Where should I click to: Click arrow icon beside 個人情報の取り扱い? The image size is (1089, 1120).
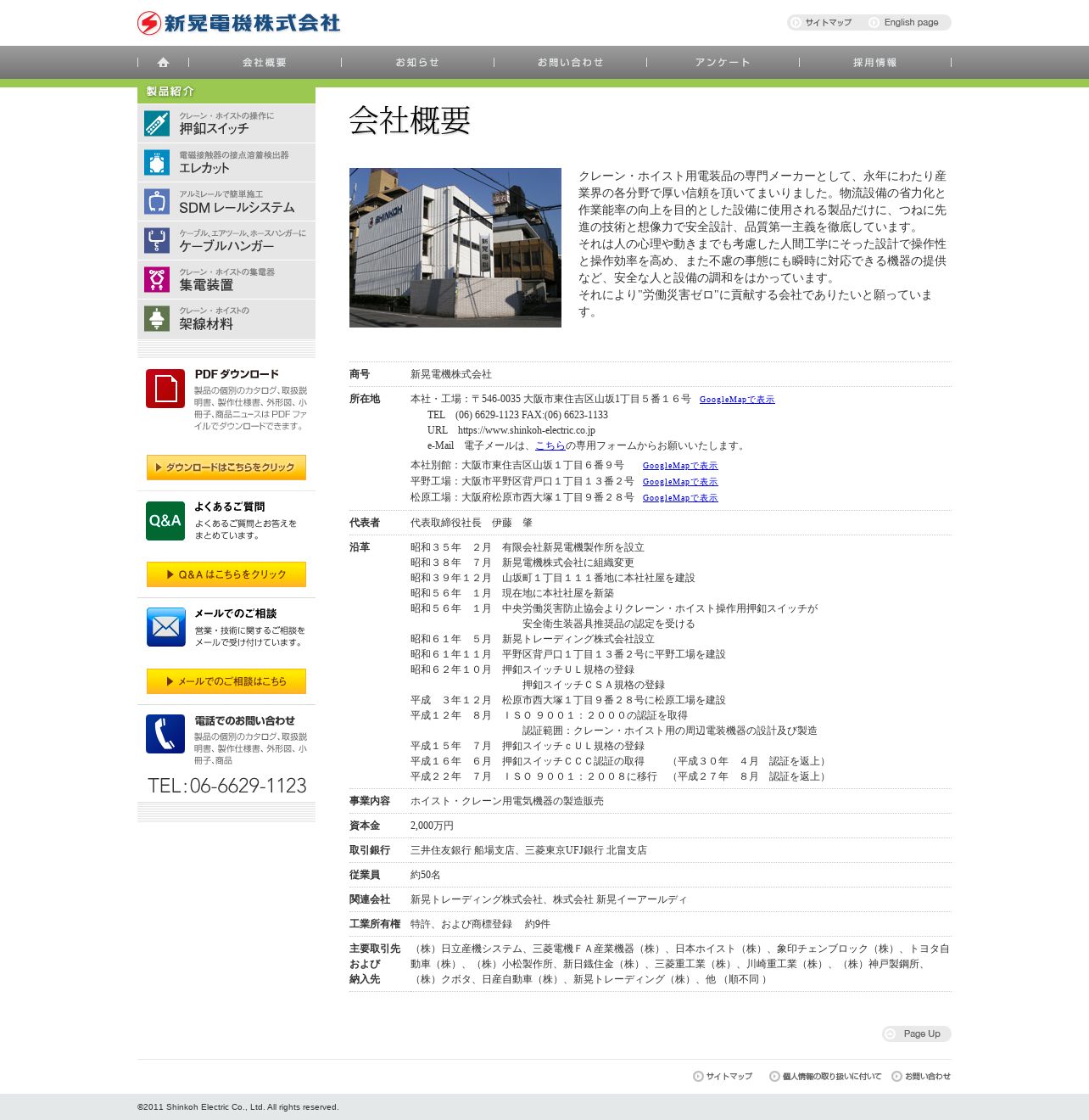tap(774, 1077)
